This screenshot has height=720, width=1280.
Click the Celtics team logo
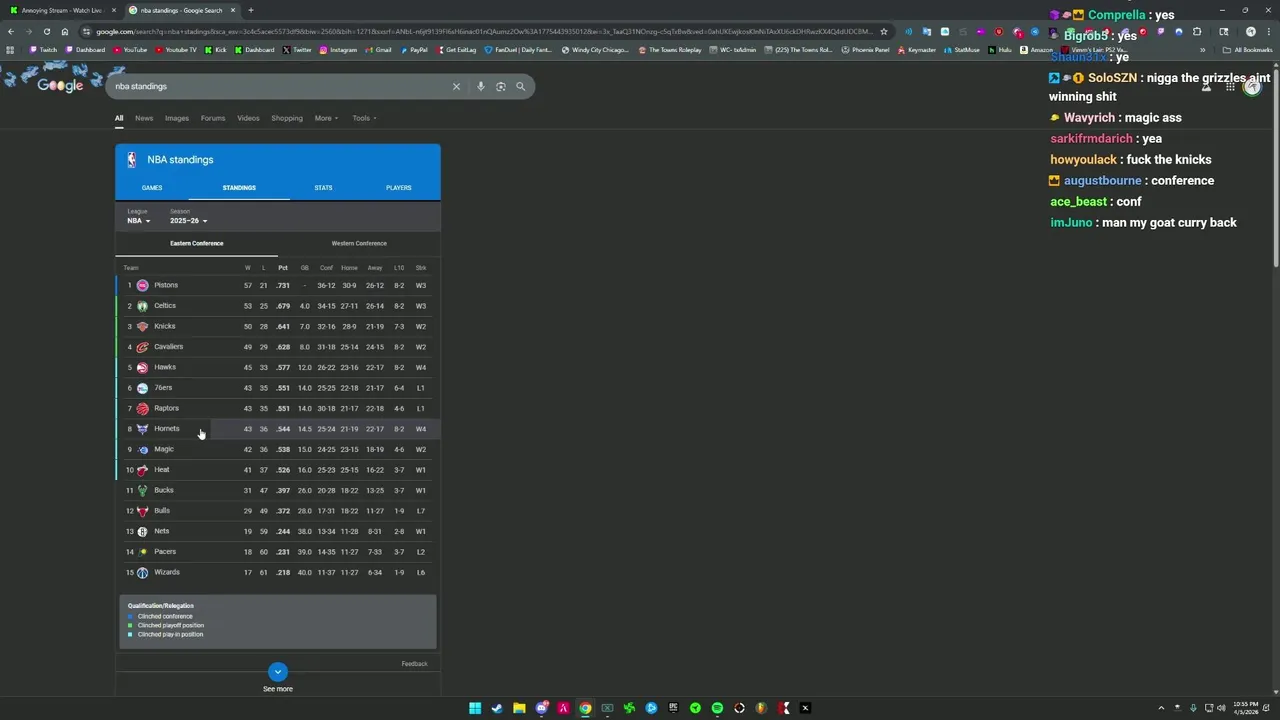pyautogui.click(x=142, y=306)
